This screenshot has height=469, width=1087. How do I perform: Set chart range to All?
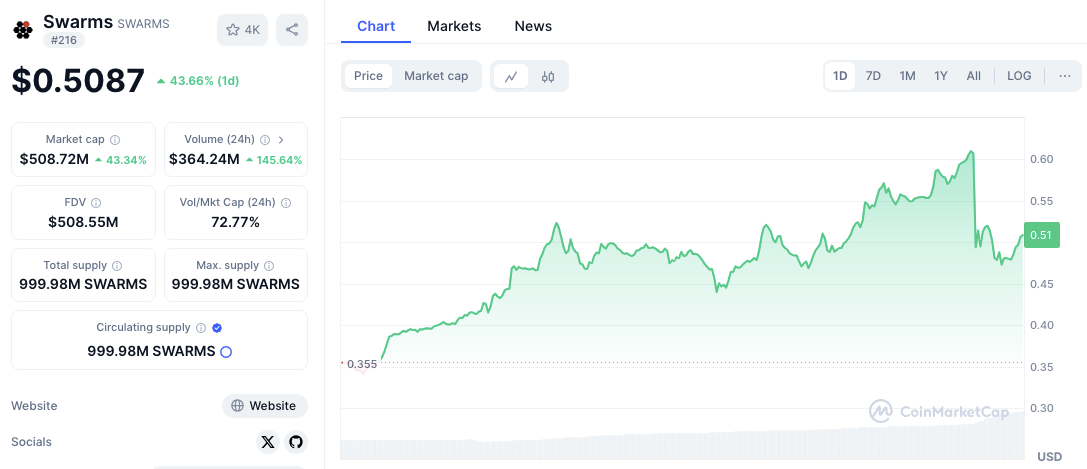point(974,76)
